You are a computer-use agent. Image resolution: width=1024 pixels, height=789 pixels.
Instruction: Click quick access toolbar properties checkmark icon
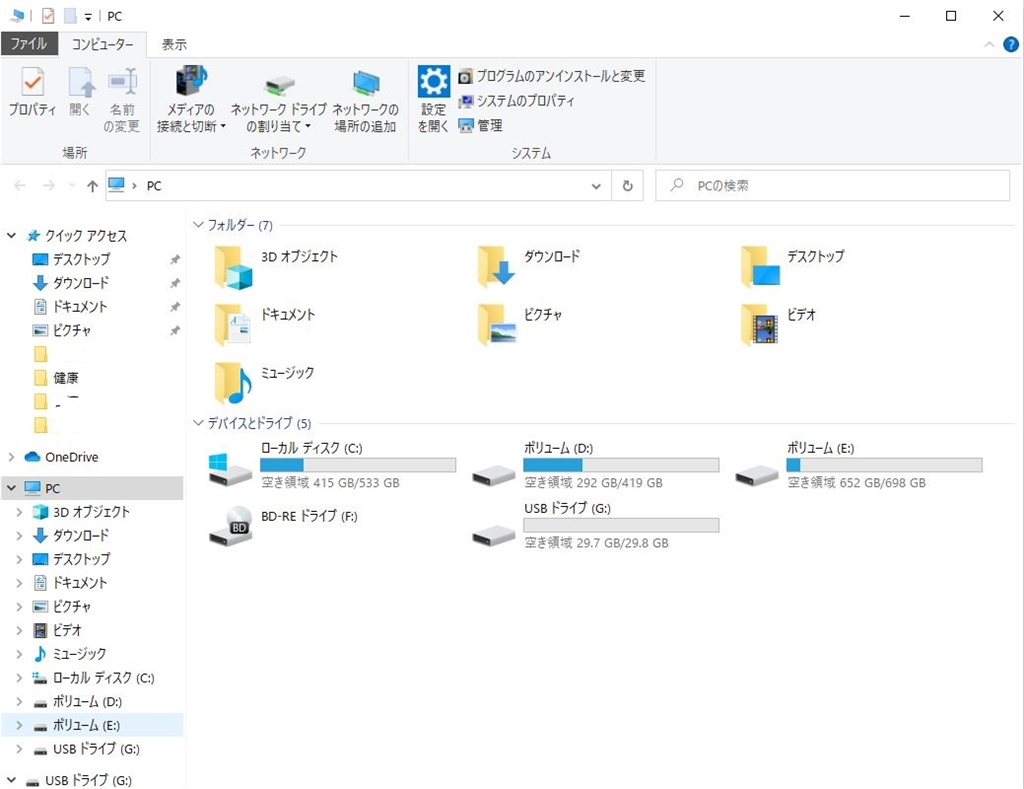tap(48, 16)
